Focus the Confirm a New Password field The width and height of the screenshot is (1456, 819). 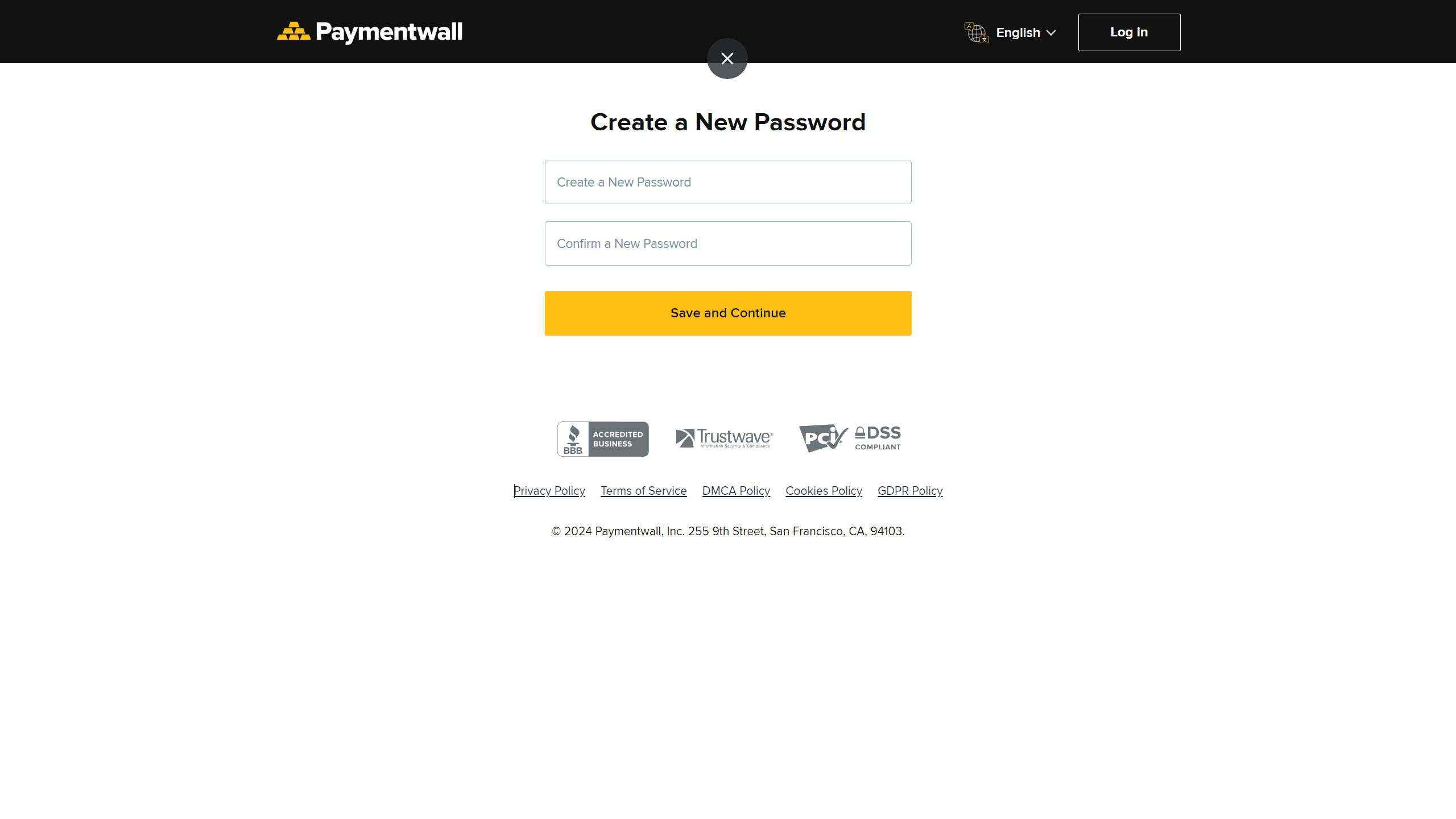point(728,243)
